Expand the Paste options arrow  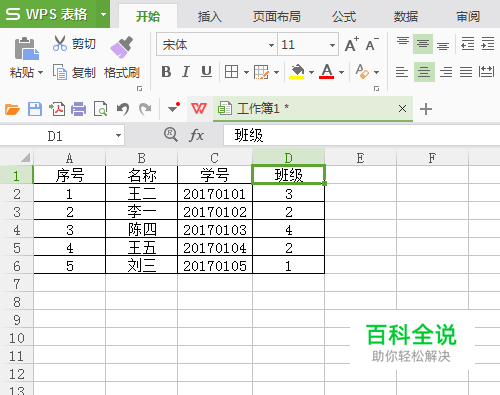coord(40,72)
